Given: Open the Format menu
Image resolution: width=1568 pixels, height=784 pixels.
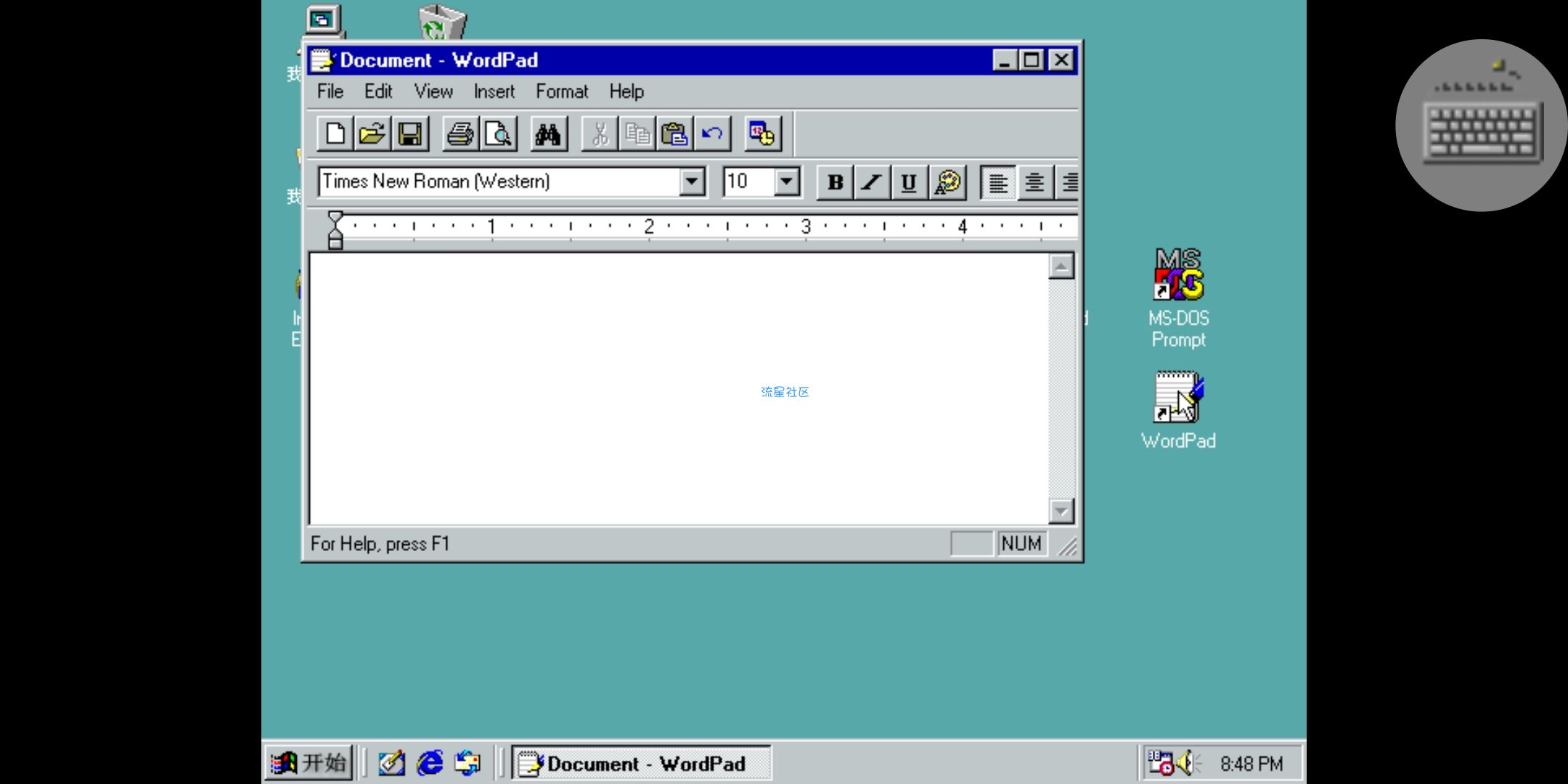Looking at the screenshot, I should pyautogui.click(x=561, y=91).
